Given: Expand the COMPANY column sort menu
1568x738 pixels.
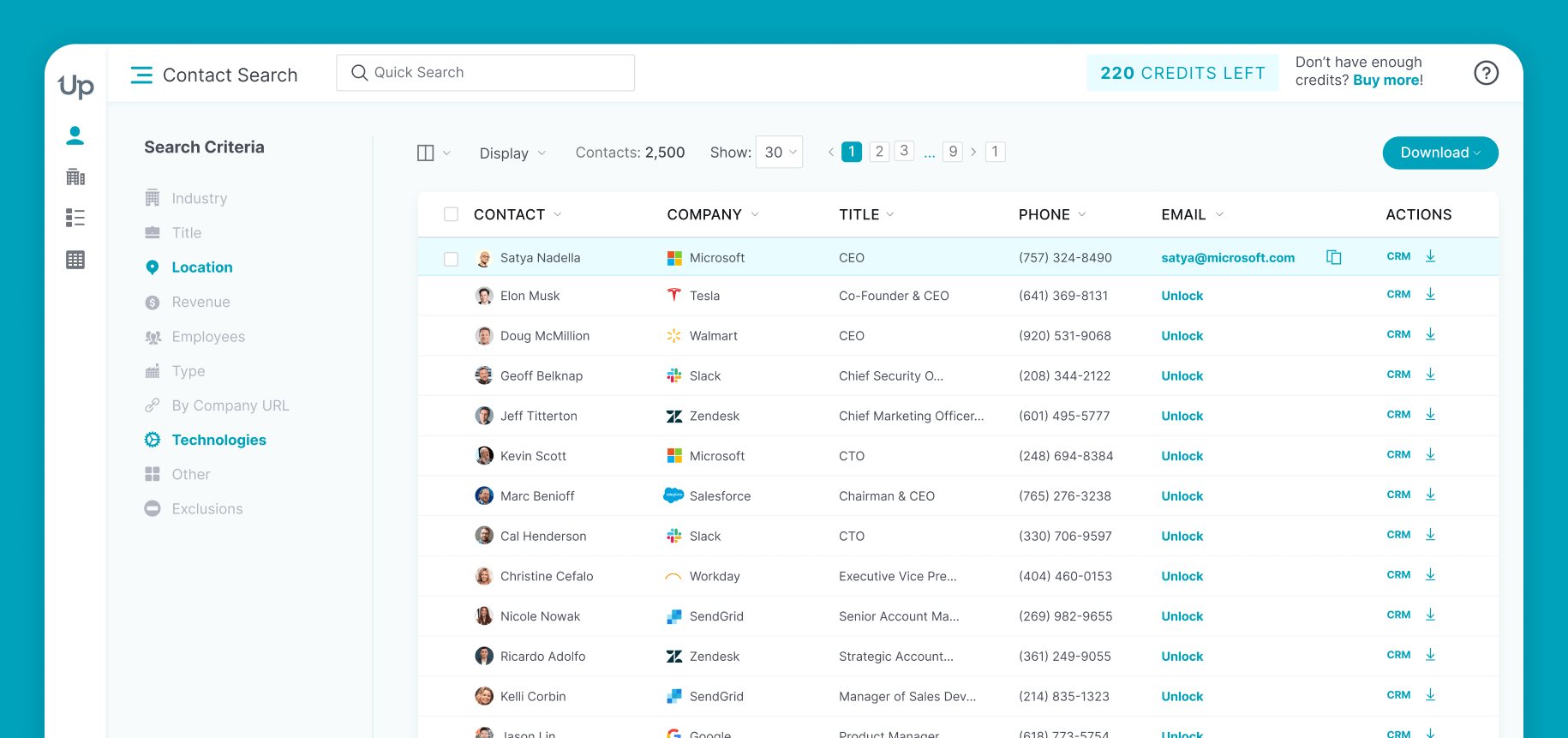Looking at the screenshot, I should (x=755, y=214).
